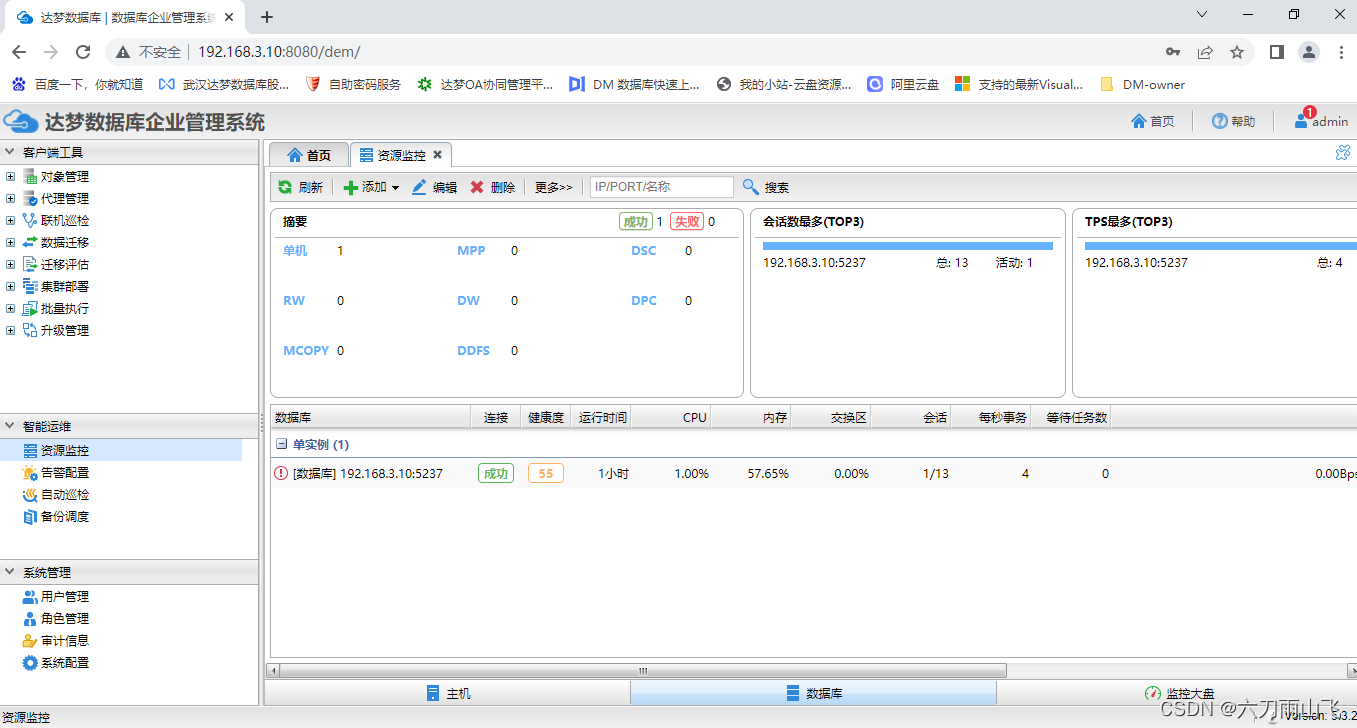Sort by CPU column header
Viewport: 1357px width, 728px height.
(x=670, y=417)
